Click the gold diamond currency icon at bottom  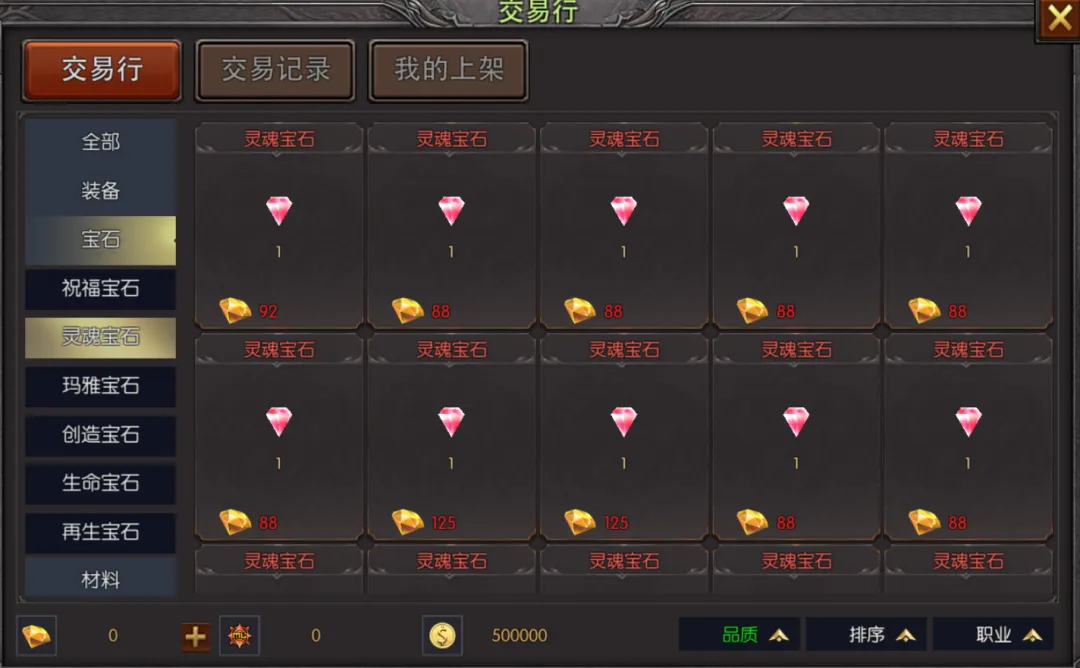(37, 636)
